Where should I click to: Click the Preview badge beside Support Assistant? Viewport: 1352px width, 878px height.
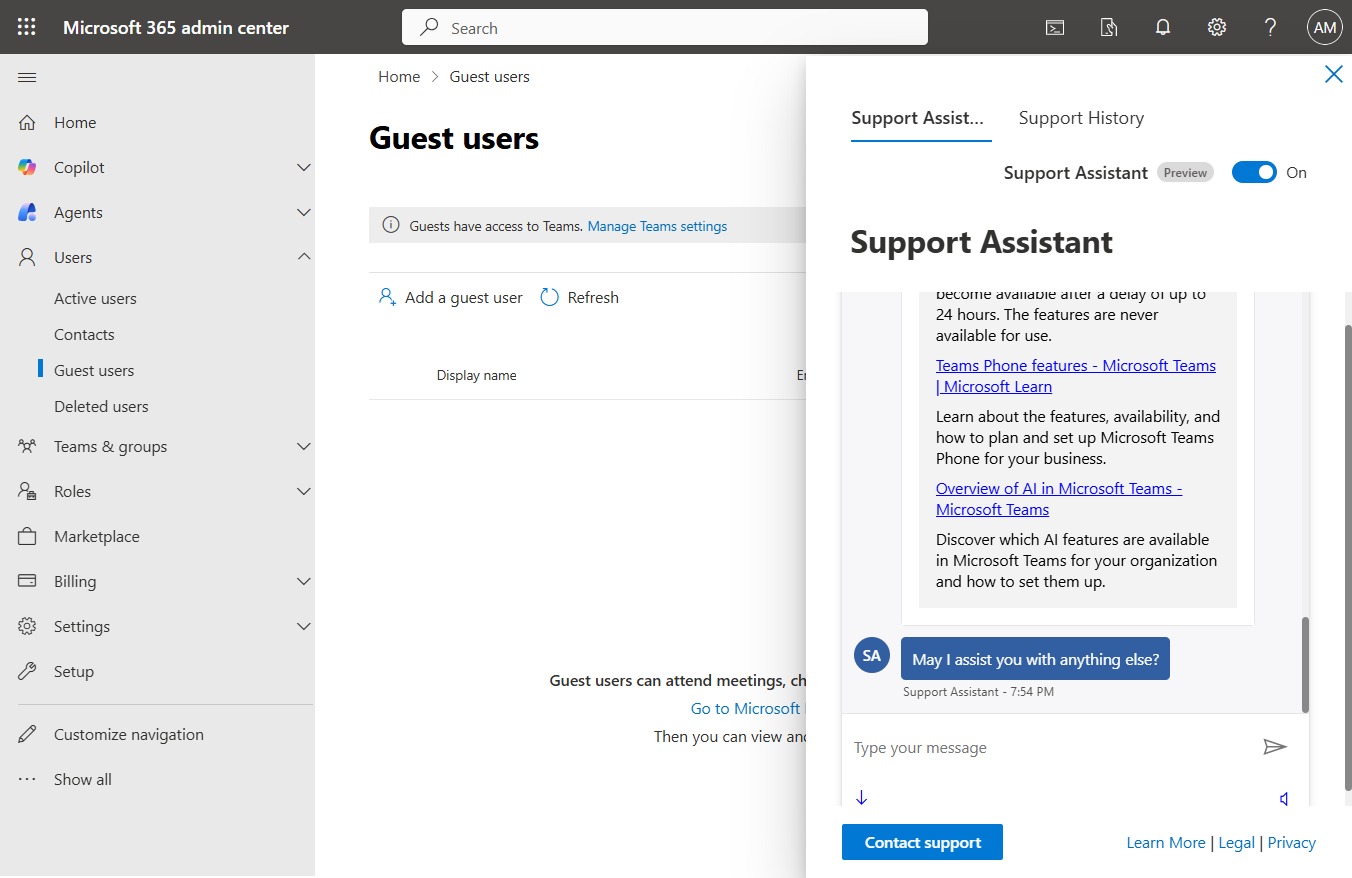point(1185,172)
